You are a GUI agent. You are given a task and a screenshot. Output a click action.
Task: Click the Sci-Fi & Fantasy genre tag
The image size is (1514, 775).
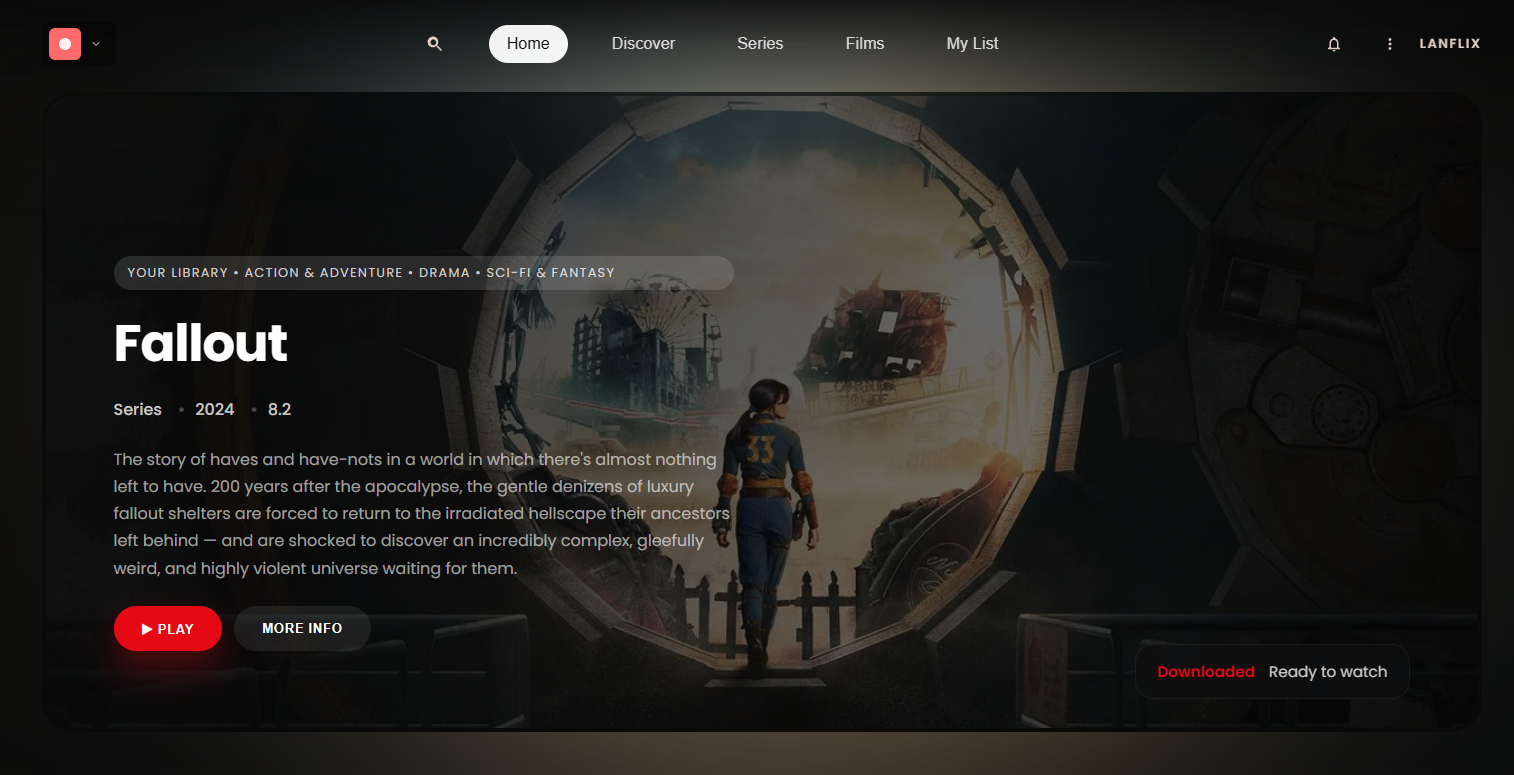550,273
